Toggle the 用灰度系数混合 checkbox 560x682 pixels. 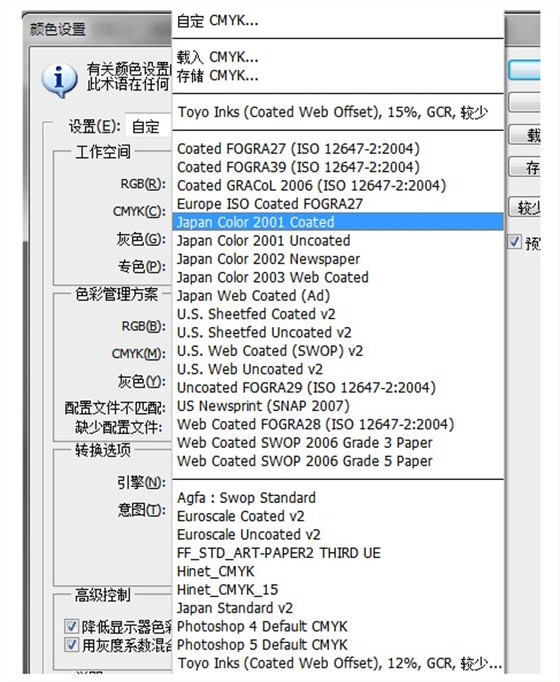coord(71,644)
